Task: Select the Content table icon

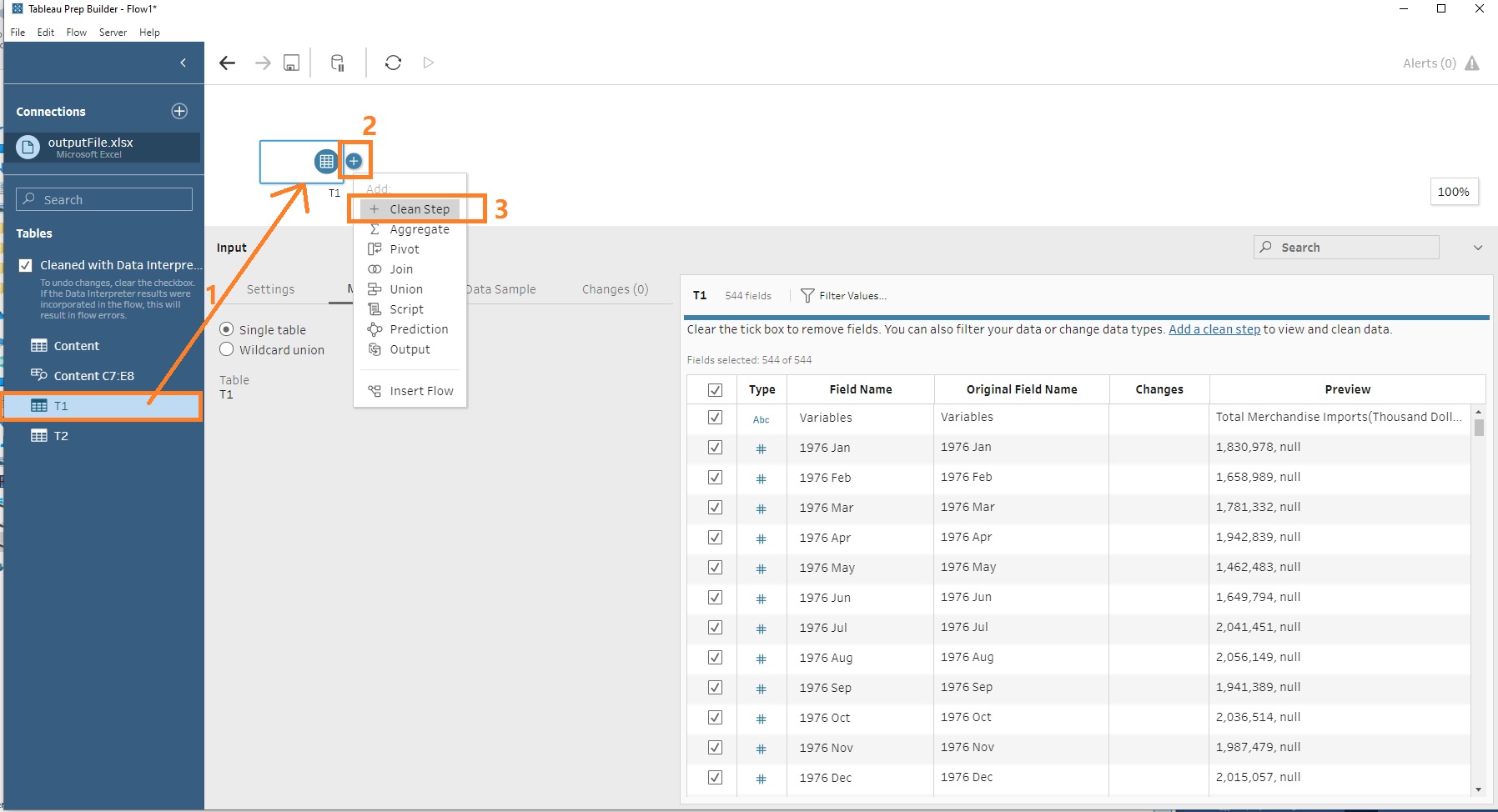Action: [x=39, y=346]
